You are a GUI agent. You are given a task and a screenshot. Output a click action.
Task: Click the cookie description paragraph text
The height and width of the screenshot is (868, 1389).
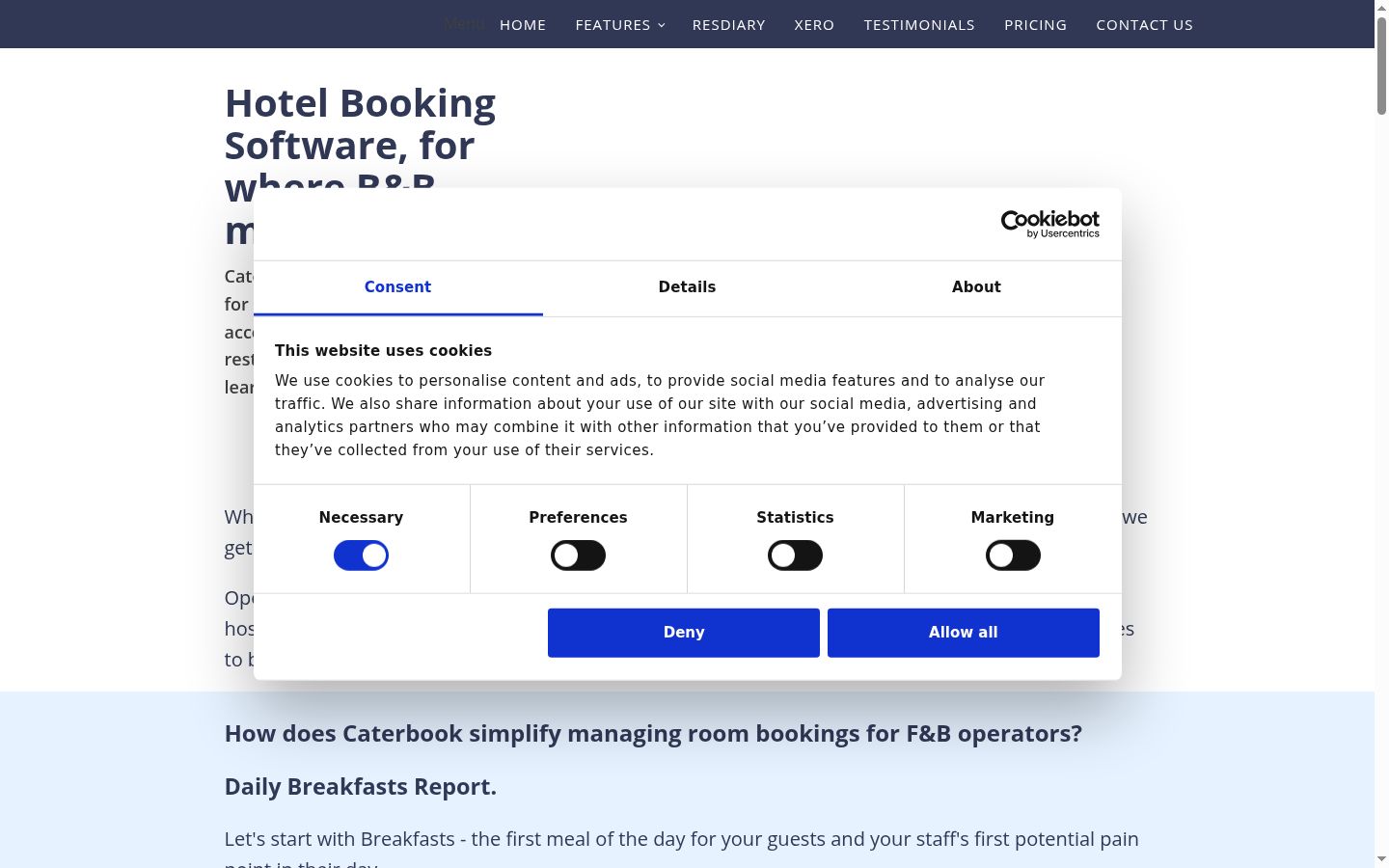(660, 416)
